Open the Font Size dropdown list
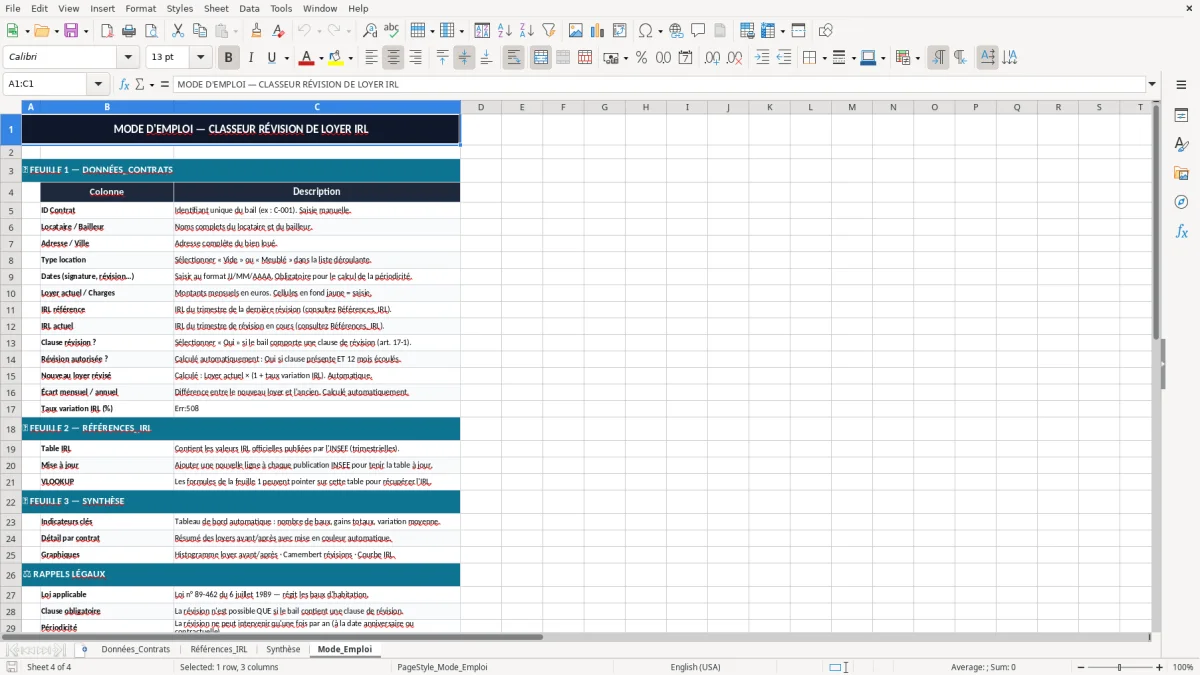The height and width of the screenshot is (675, 1200). [x=200, y=58]
